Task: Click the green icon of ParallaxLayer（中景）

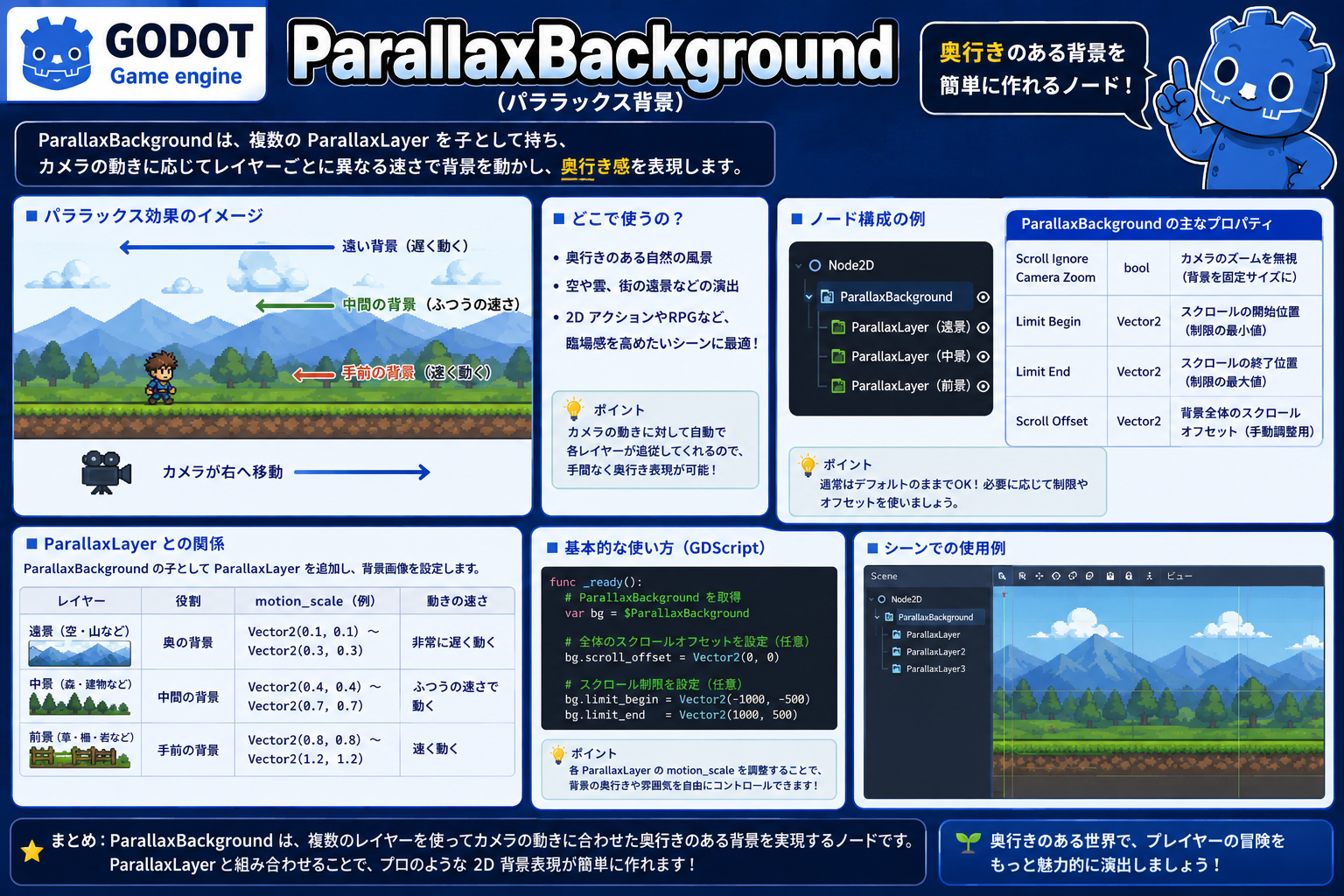Action: click(x=838, y=356)
